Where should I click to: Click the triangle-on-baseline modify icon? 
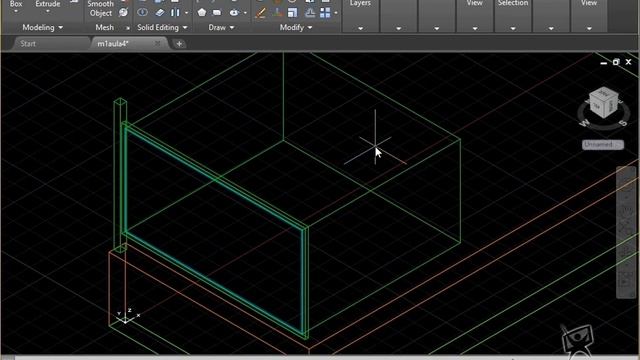click(310, 13)
